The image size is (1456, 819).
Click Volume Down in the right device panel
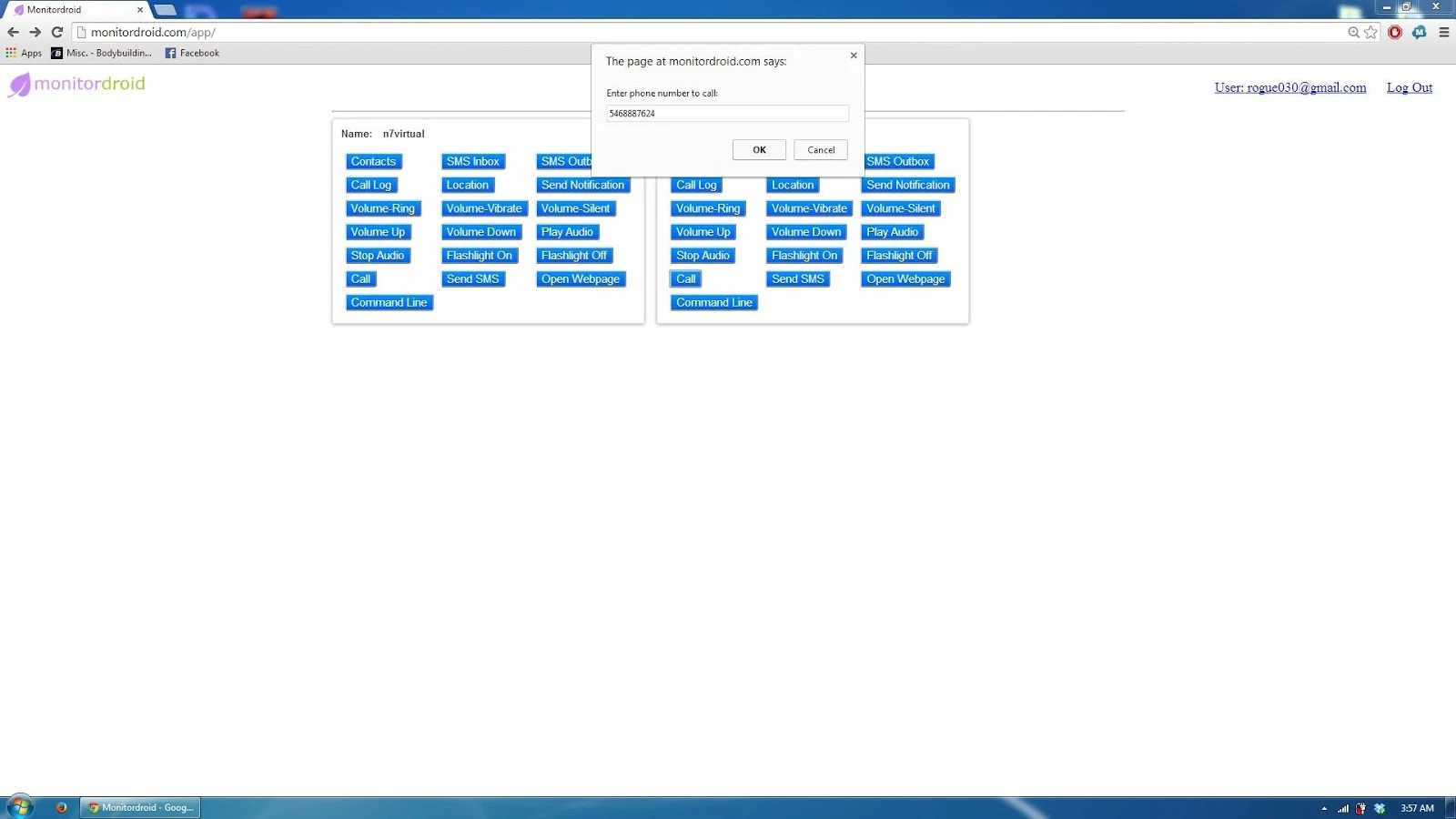pyautogui.click(x=806, y=233)
